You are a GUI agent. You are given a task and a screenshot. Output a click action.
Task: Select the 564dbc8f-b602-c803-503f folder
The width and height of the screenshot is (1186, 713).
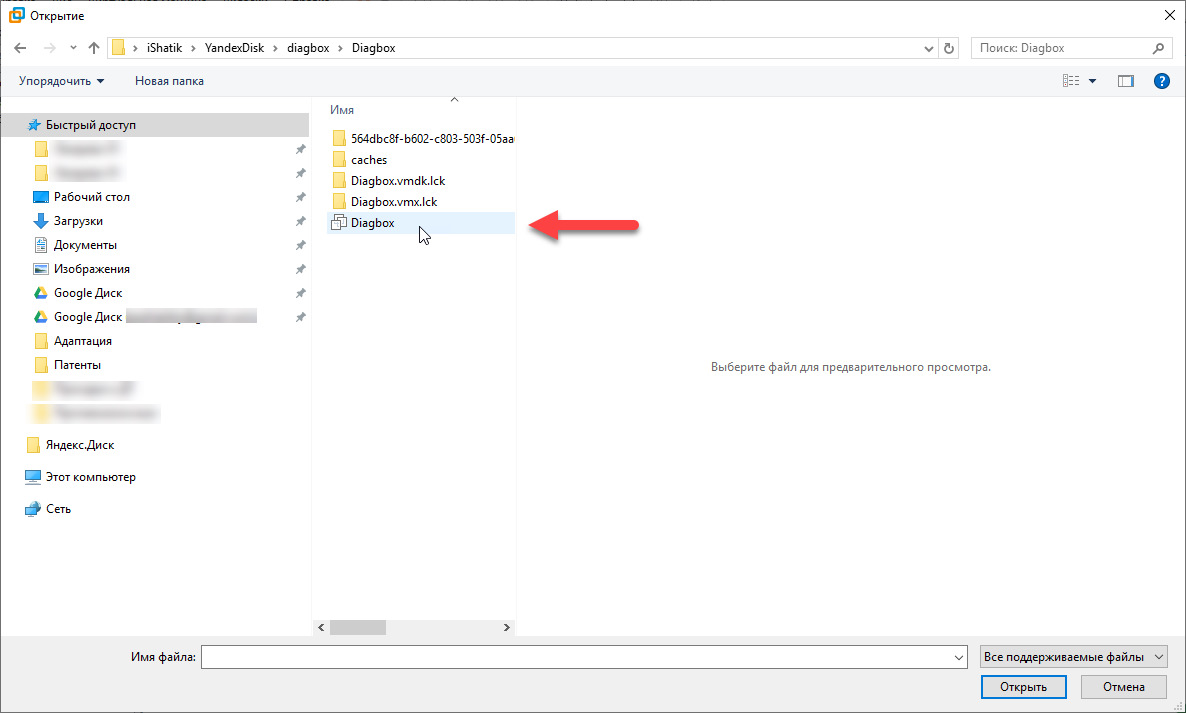[x=422, y=138]
